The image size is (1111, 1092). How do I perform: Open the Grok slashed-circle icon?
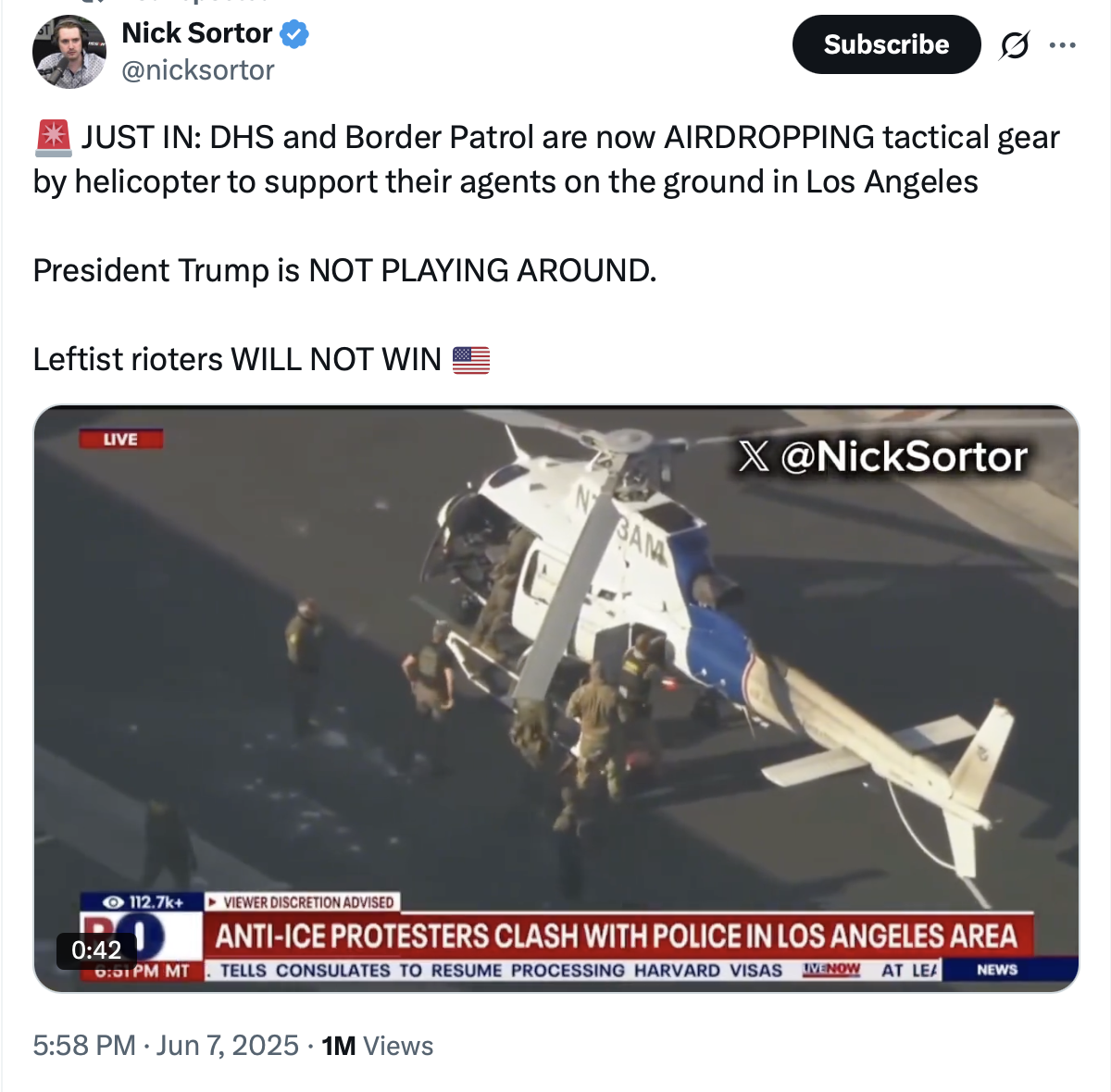(1014, 44)
